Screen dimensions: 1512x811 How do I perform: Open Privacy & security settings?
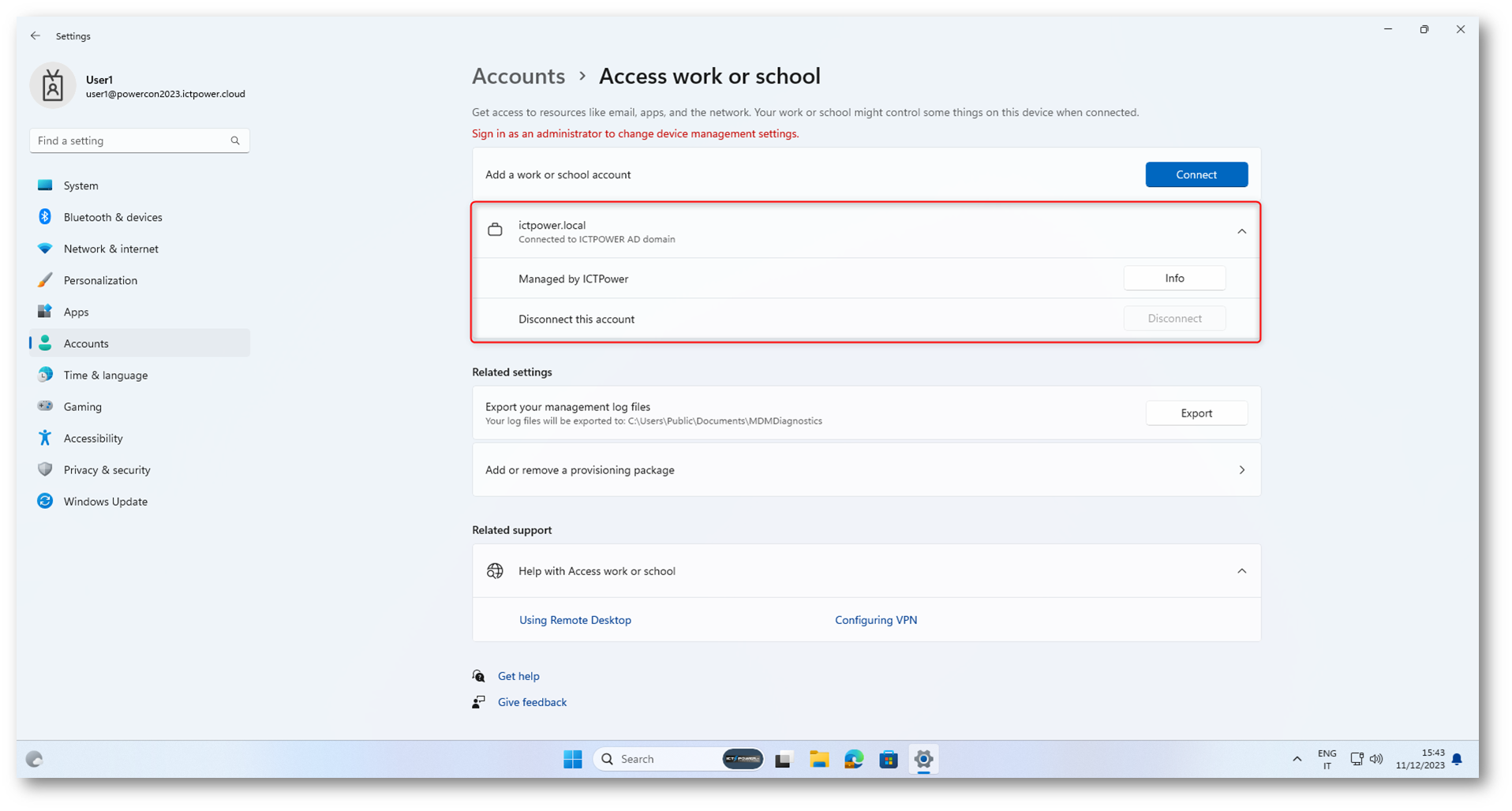(x=140, y=469)
